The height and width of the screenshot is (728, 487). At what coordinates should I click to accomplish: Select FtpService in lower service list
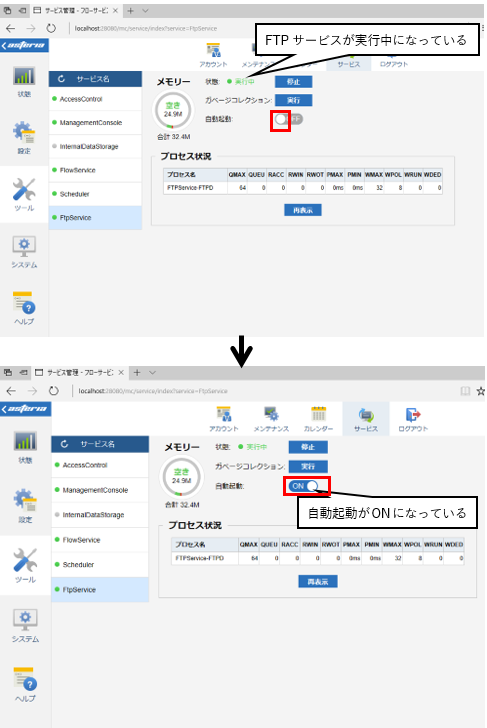click(x=100, y=590)
